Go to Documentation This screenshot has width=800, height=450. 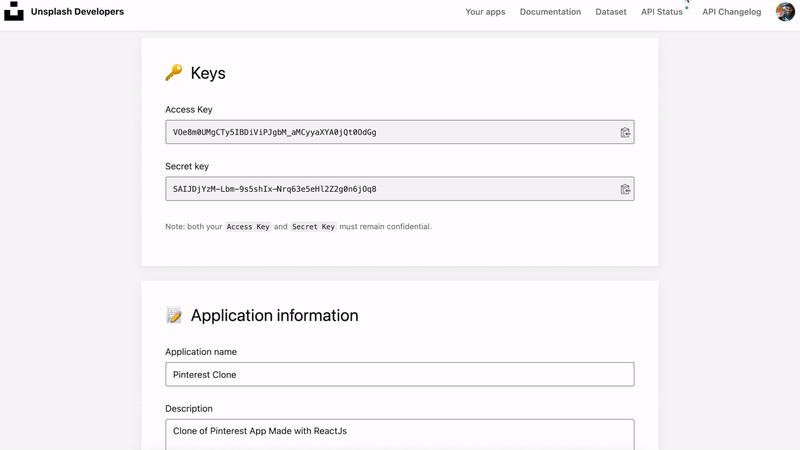pos(550,12)
